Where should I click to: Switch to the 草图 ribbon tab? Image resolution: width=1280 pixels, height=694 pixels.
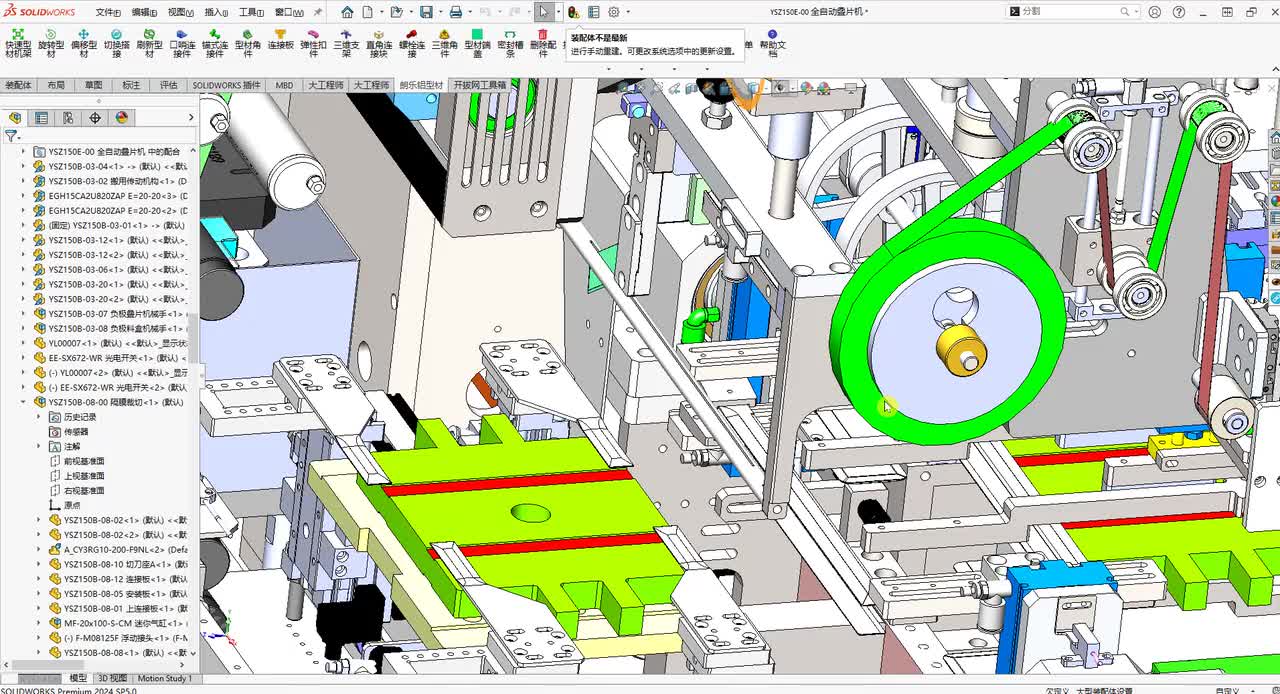(93, 85)
